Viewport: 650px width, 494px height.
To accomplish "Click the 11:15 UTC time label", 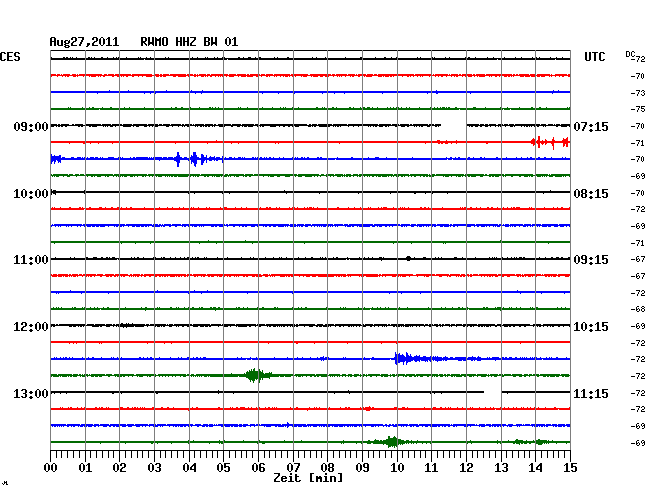I will [x=591, y=393].
